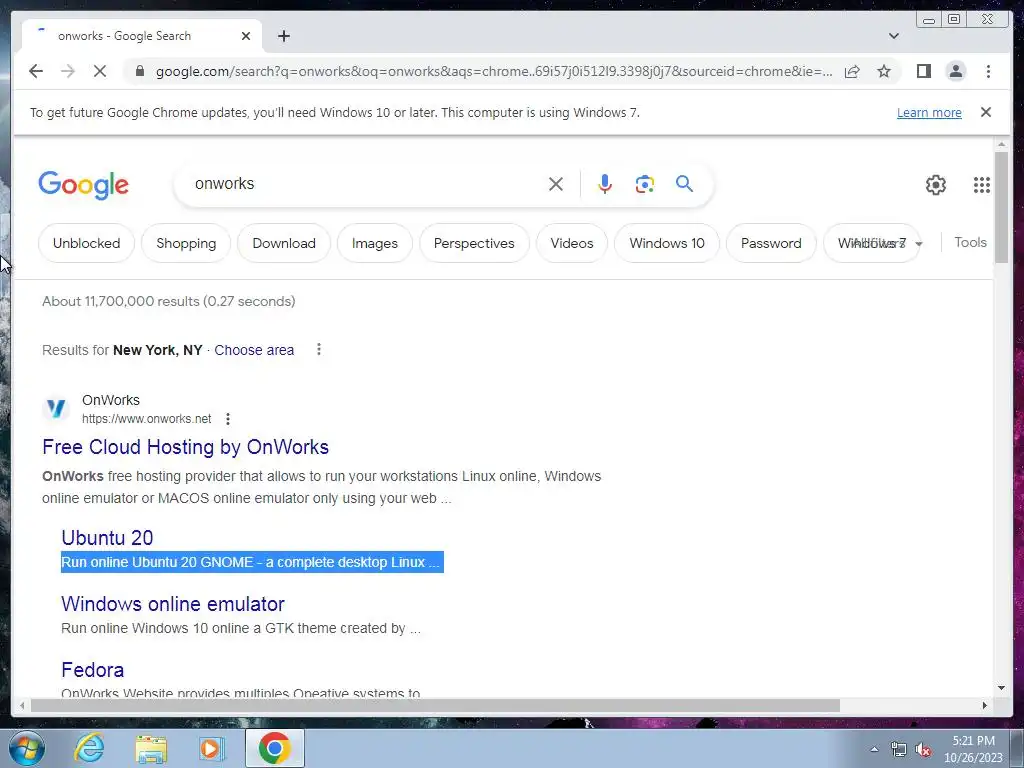1024x768 pixels.
Task: Clear the search query
Action: point(556,184)
